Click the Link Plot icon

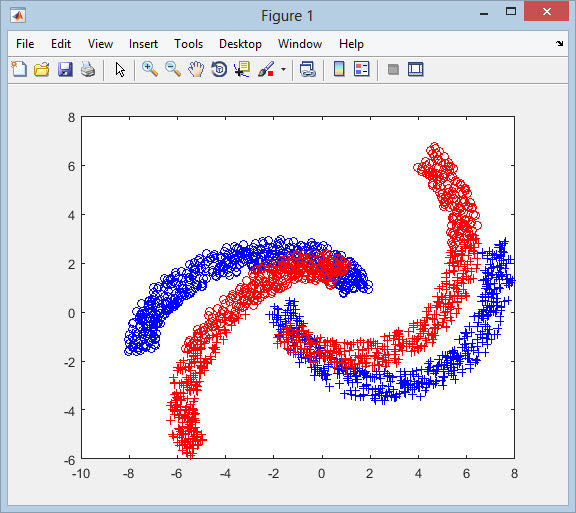click(x=307, y=69)
